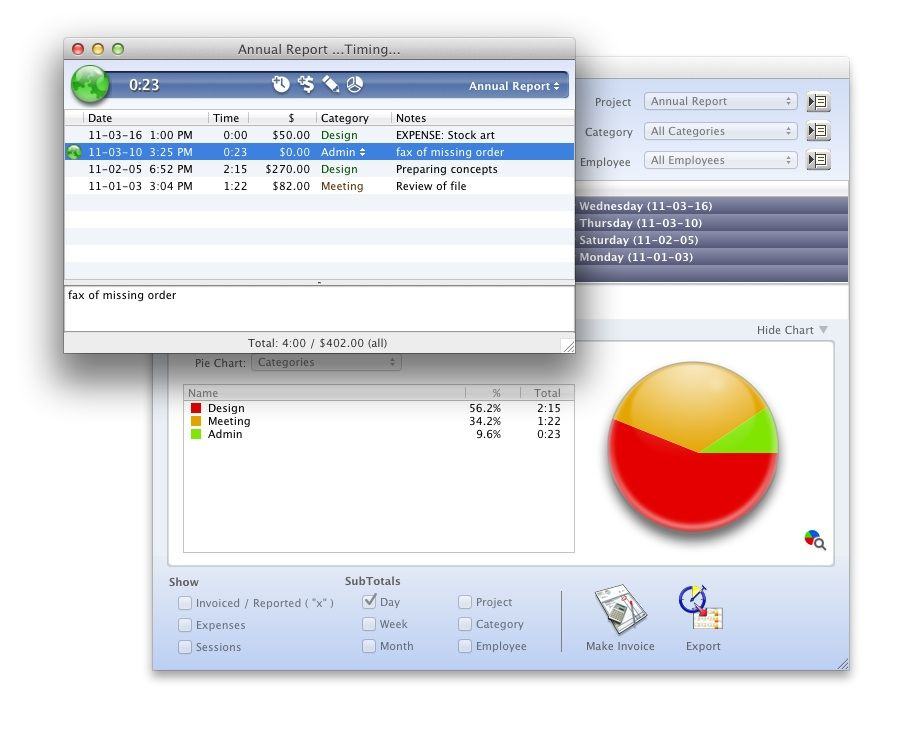Click the pie chart report icon
The width and height of the screenshot is (909, 738).
point(355,85)
